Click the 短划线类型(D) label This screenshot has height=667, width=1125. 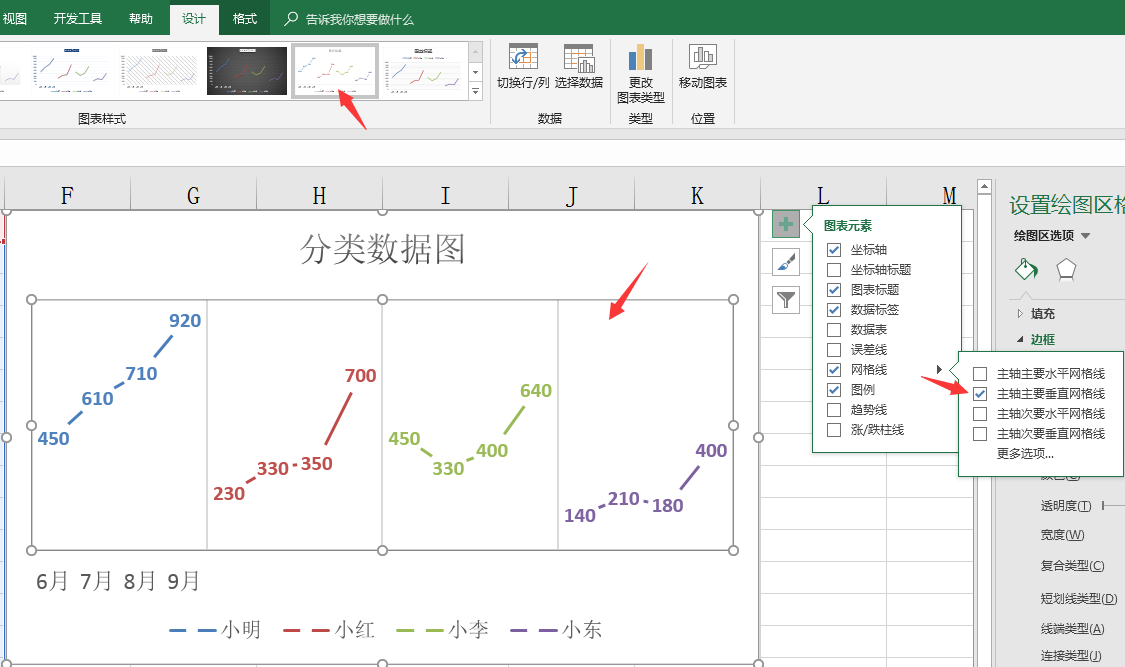point(1079,598)
